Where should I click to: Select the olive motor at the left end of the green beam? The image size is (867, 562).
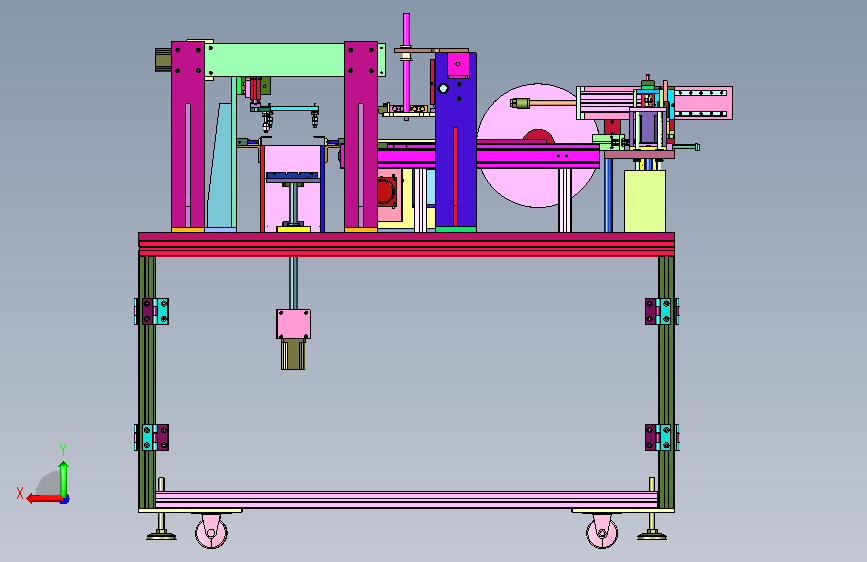coord(163,60)
